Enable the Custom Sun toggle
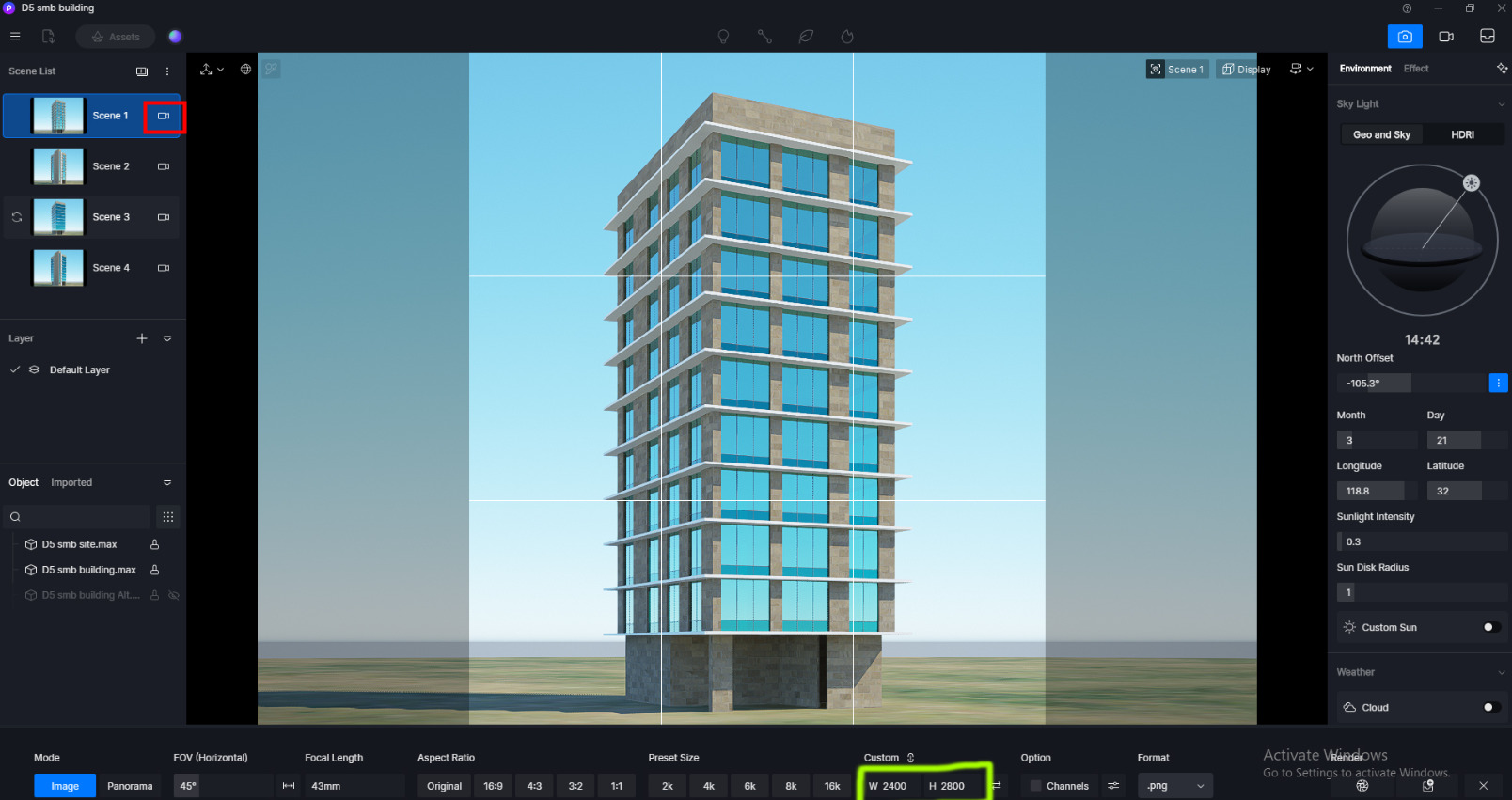 1491,627
